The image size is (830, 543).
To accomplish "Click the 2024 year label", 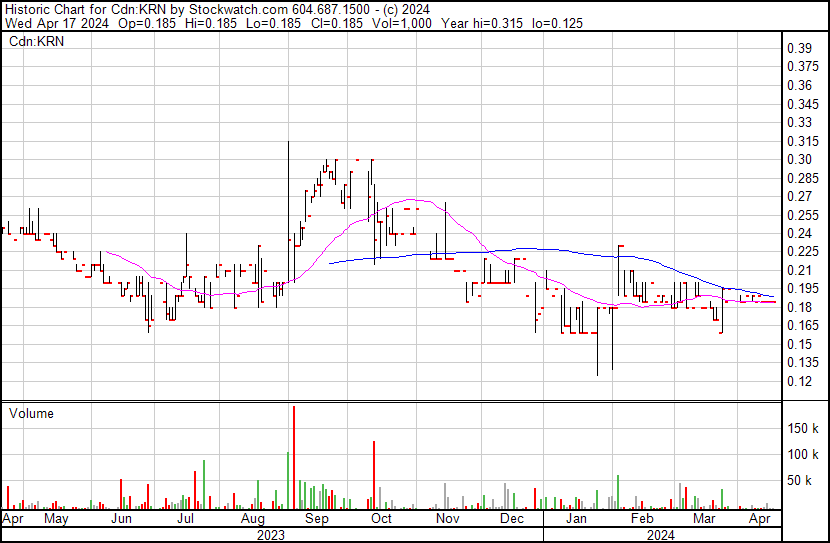I will [661, 535].
